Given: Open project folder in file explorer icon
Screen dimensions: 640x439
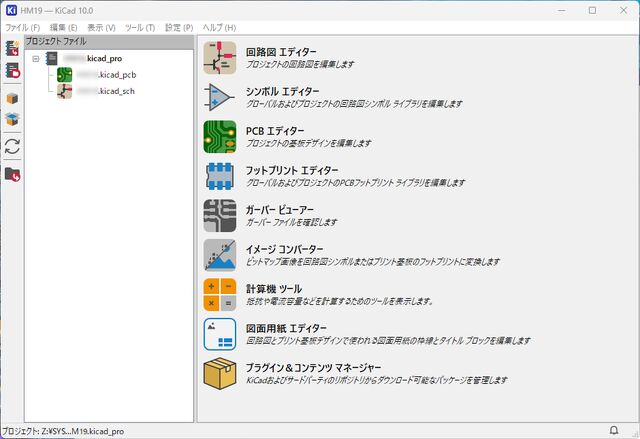Looking at the screenshot, I should 12,174.
